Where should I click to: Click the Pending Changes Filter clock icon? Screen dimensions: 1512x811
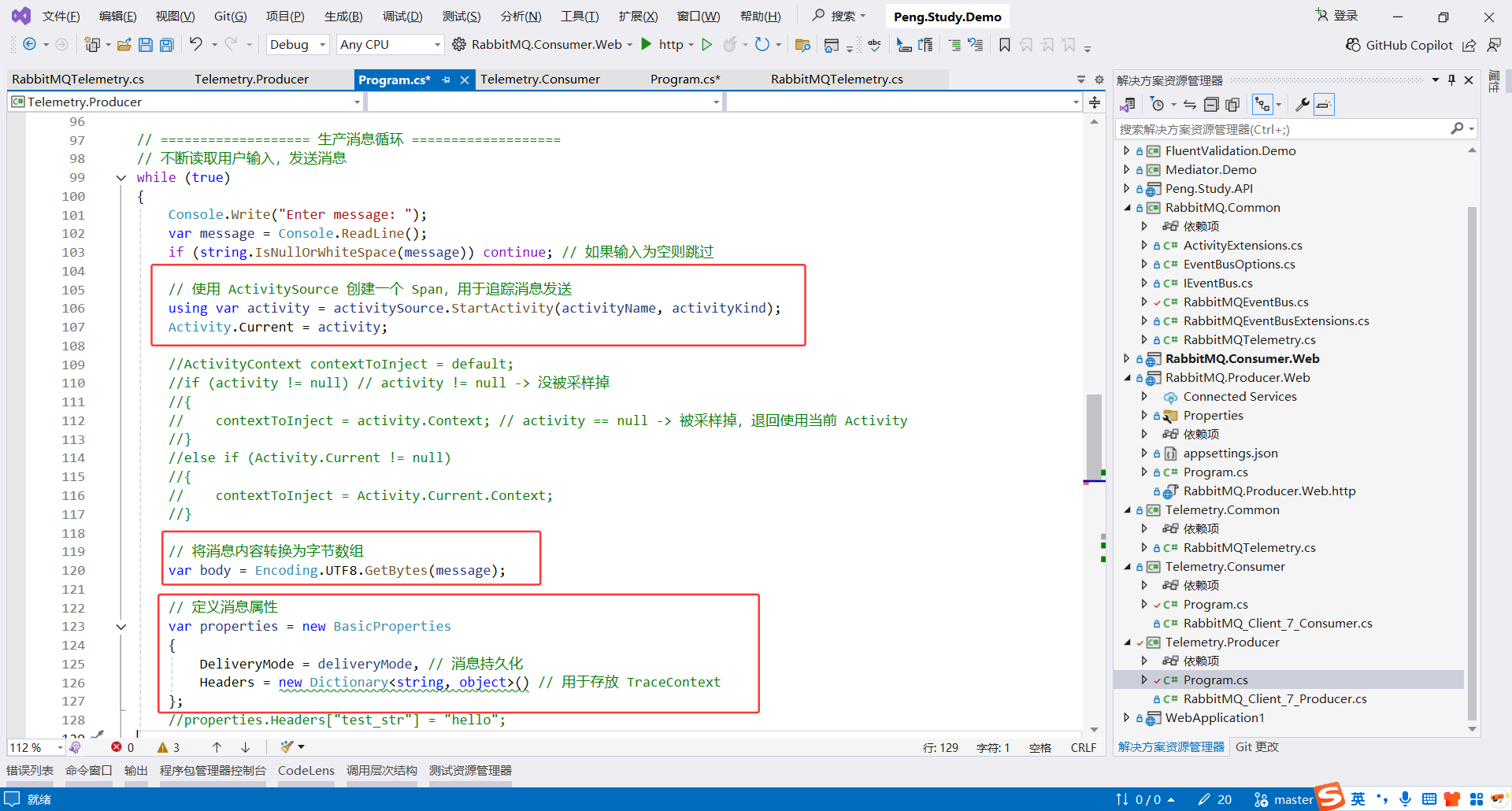[1157, 105]
